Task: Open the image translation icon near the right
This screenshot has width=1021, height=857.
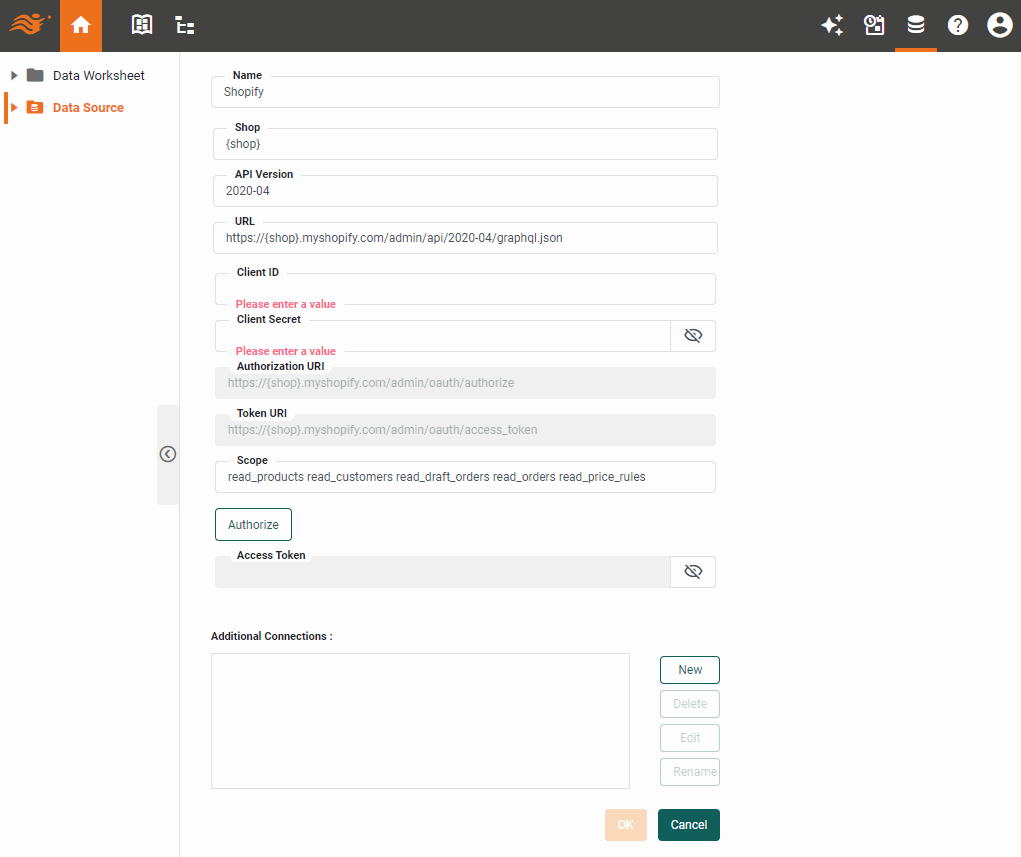Action: tap(874, 25)
